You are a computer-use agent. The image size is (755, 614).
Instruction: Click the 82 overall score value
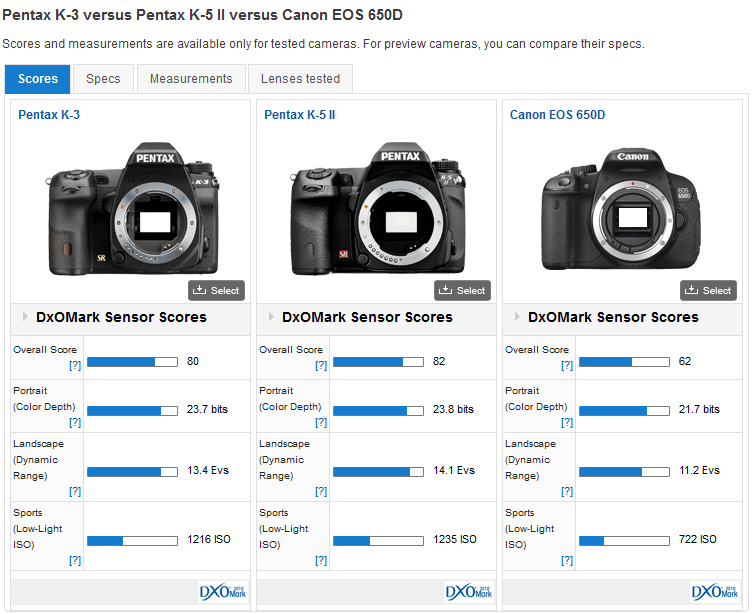point(439,361)
